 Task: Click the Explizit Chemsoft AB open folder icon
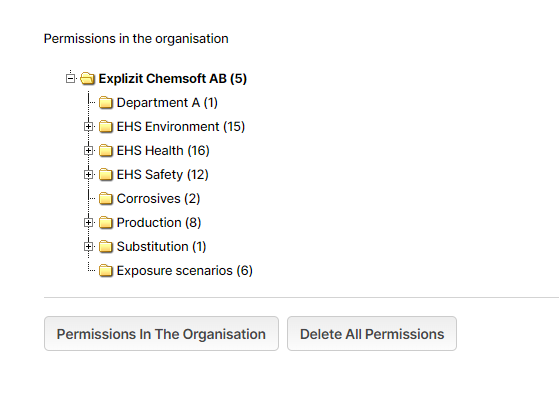point(87,78)
